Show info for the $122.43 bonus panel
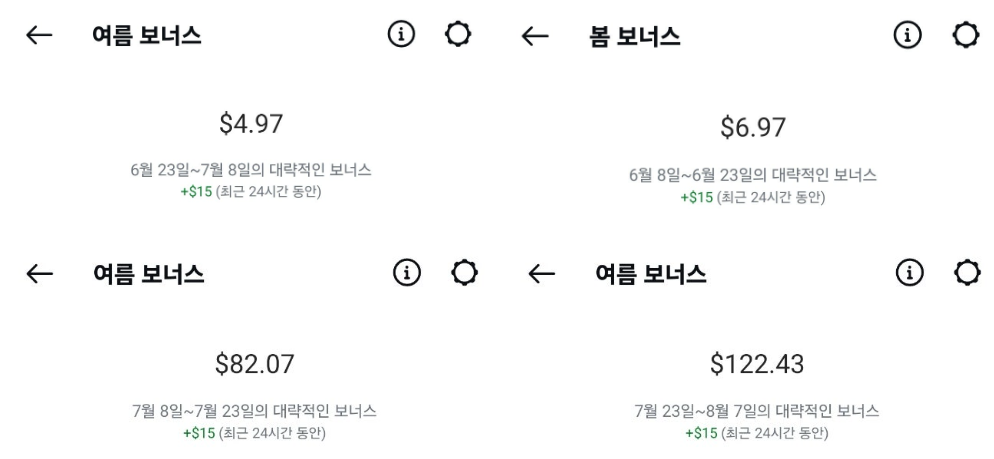This screenshot has height=459, width=994. click(x=909, y=273)
